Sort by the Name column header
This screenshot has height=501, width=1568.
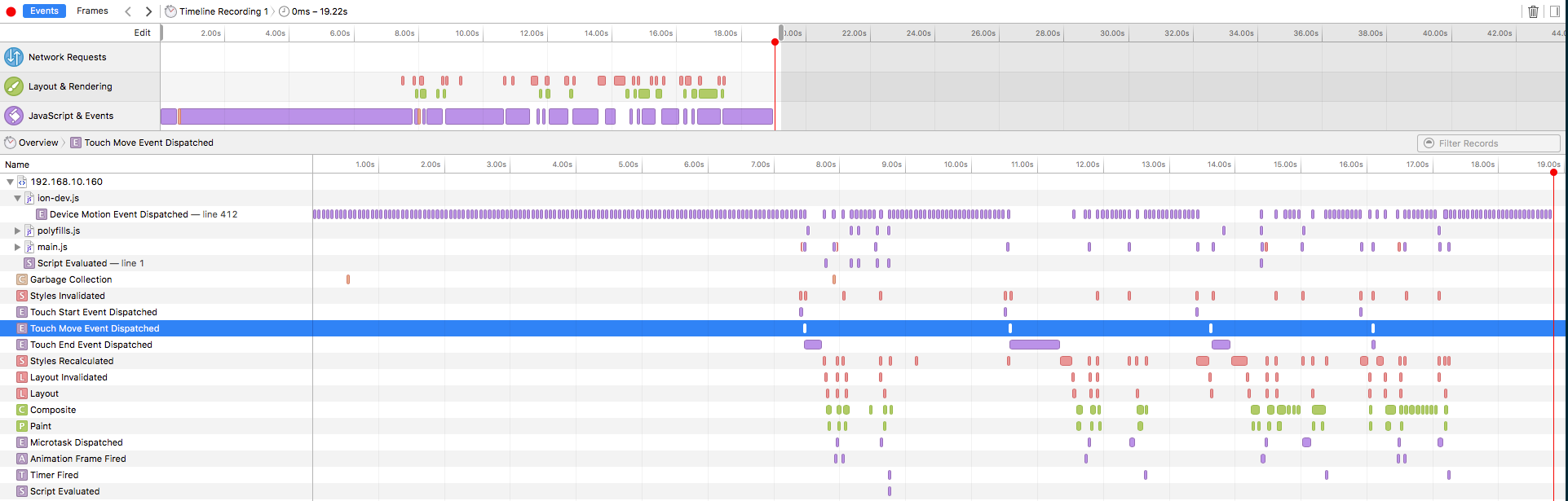coord(17,165)
